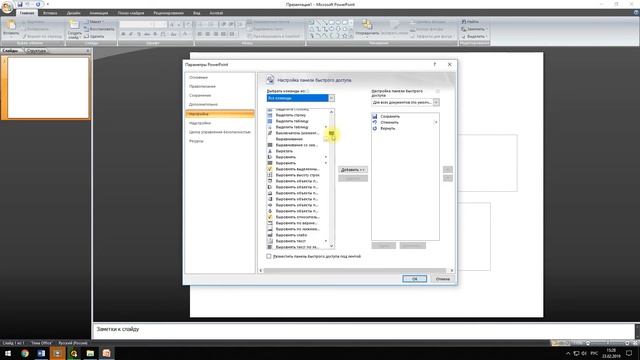Open the Правописание options category
This screenshot has width=640, height=360.
(x=220, y=87)
